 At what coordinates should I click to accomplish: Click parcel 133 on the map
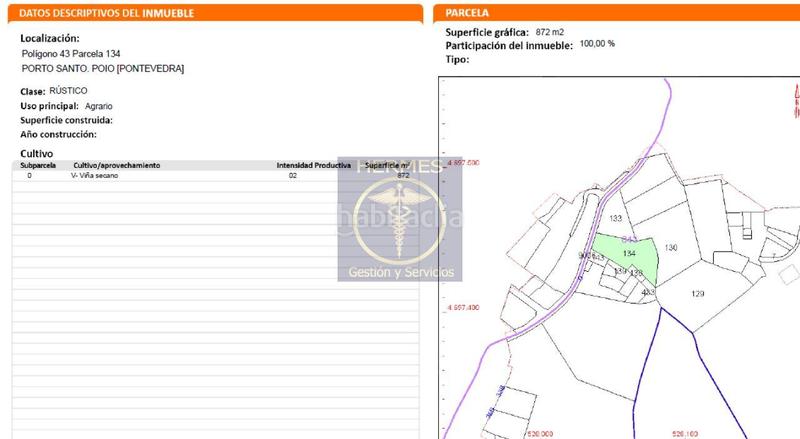[x=615, y=218]
